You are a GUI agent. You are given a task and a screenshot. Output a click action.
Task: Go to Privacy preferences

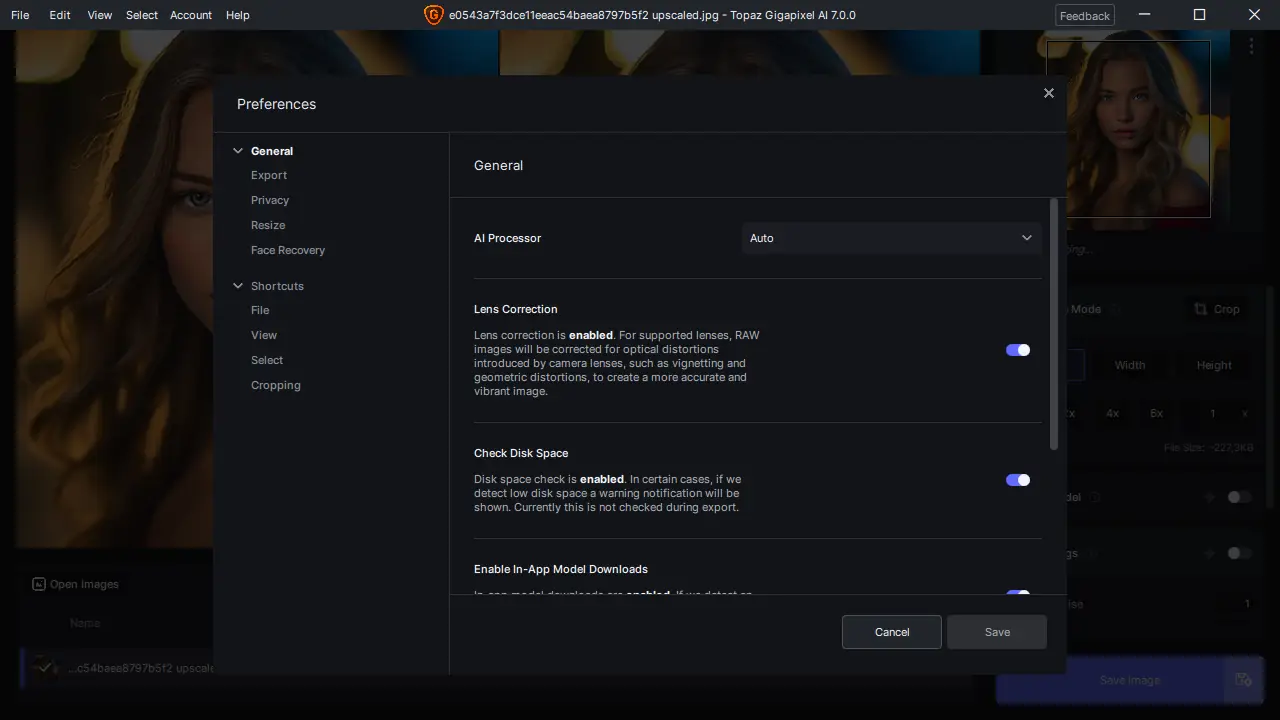270,200
